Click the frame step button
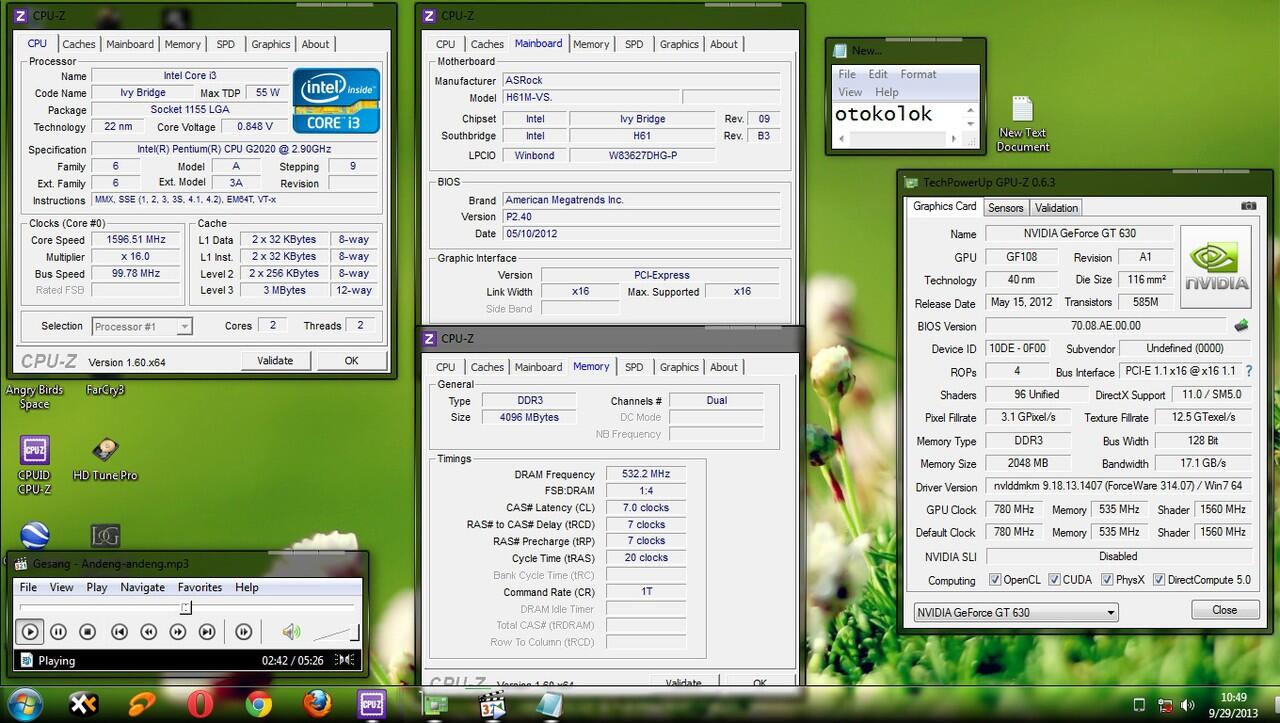 (243, 632)
